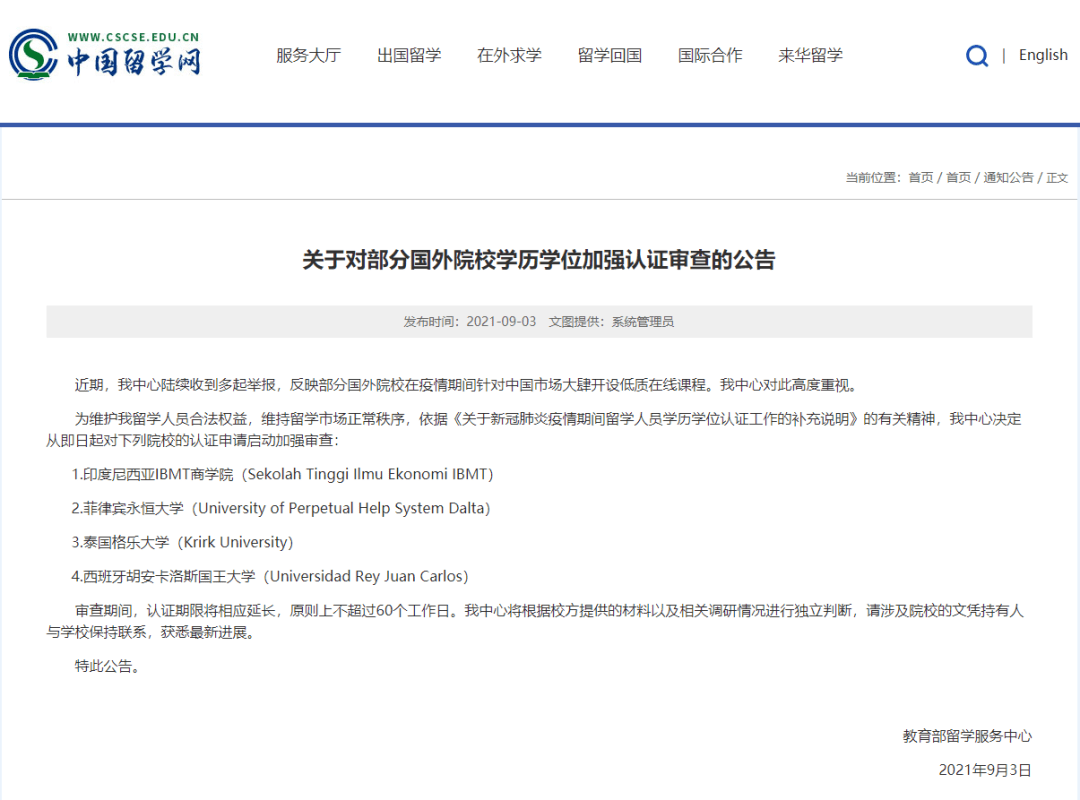Click the paragraph beginning 审查期间，认证期限

[x=535, y=621]
